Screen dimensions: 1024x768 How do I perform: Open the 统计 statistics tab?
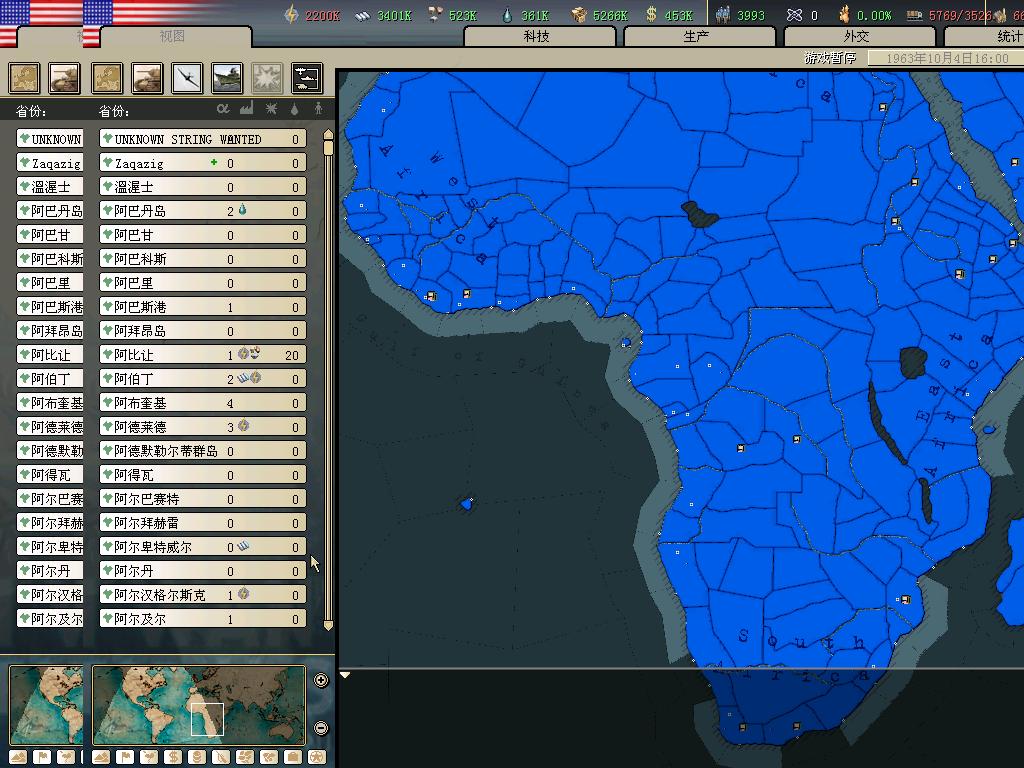[984, 37]
